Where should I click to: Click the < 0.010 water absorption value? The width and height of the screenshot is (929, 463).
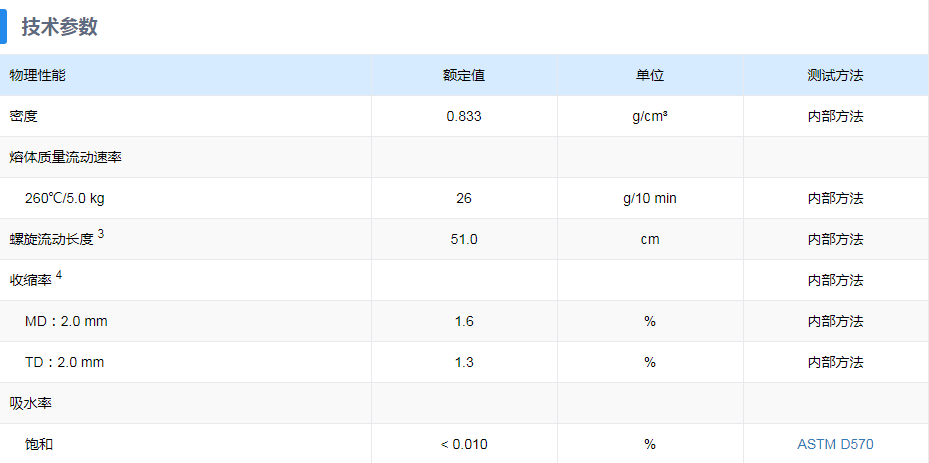[464, 444]
